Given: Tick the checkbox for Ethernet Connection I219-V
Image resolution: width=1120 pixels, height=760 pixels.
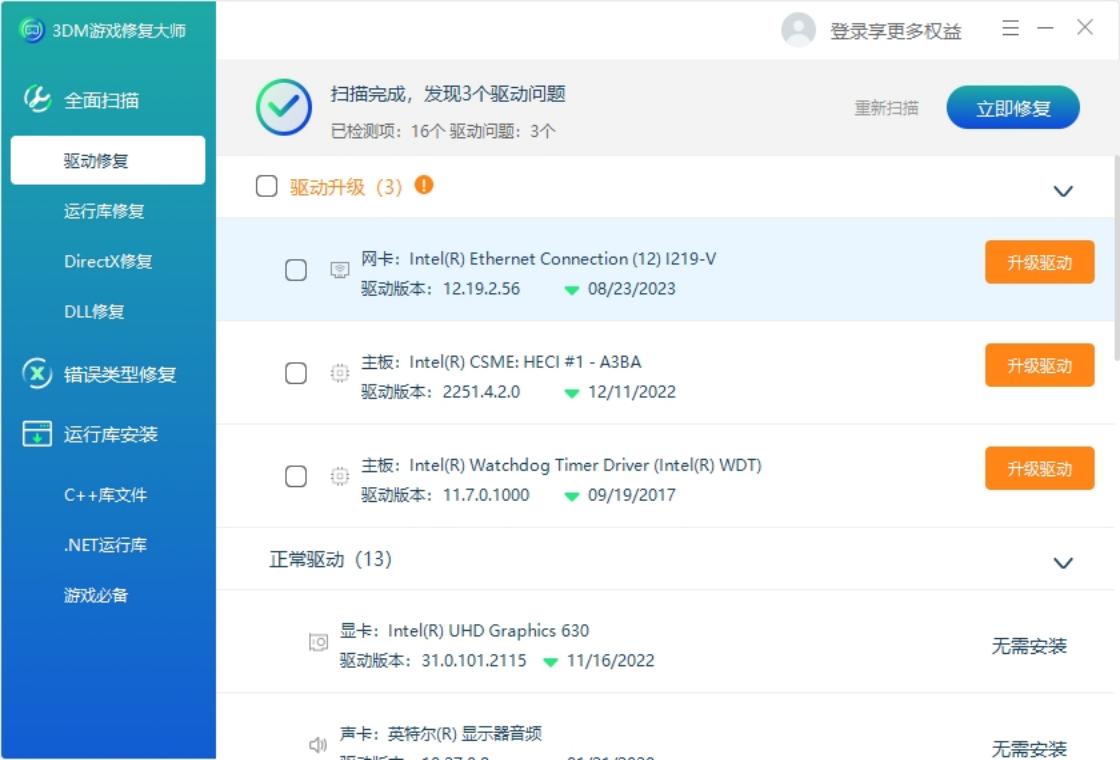Looking at the screenshot, I should [296, 270].
